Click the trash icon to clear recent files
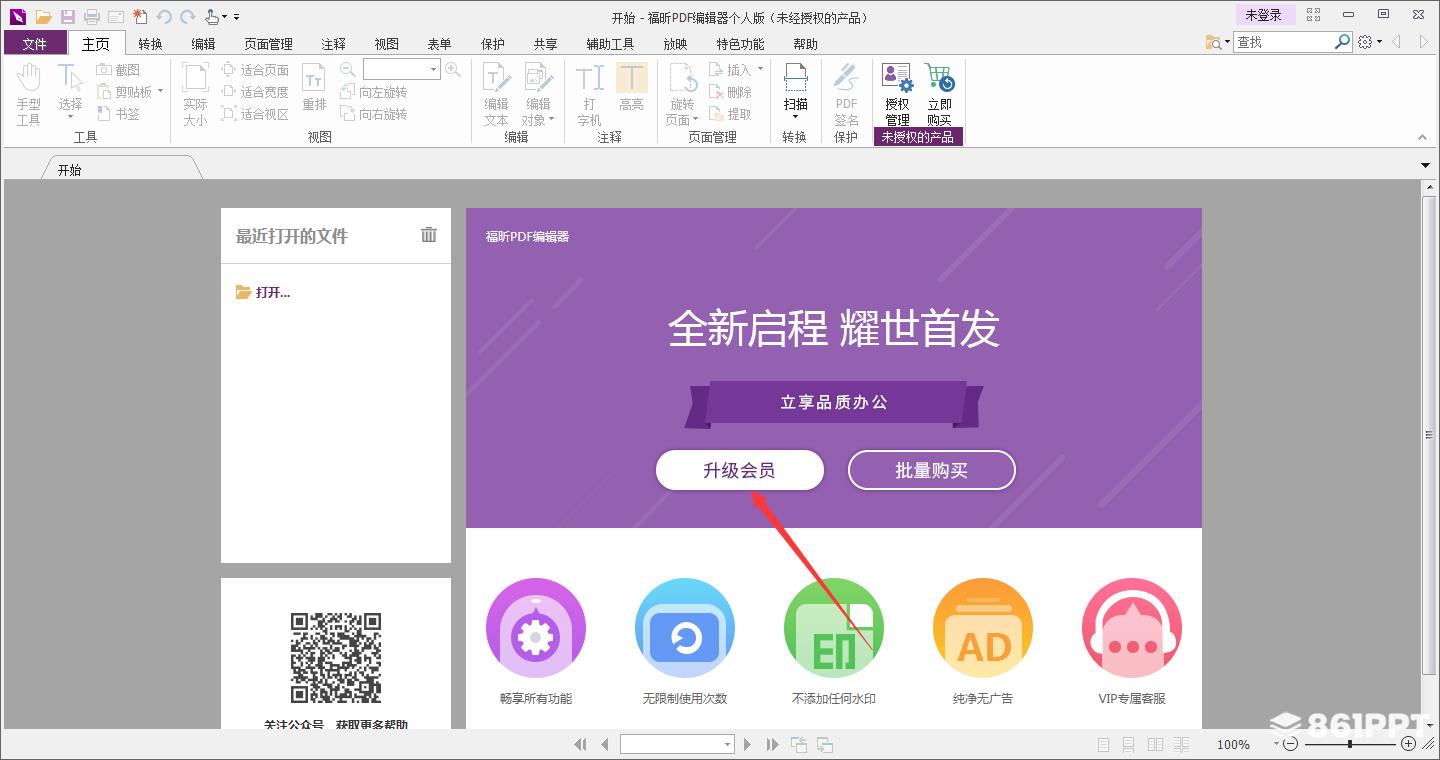 click(x=429, y=235)
